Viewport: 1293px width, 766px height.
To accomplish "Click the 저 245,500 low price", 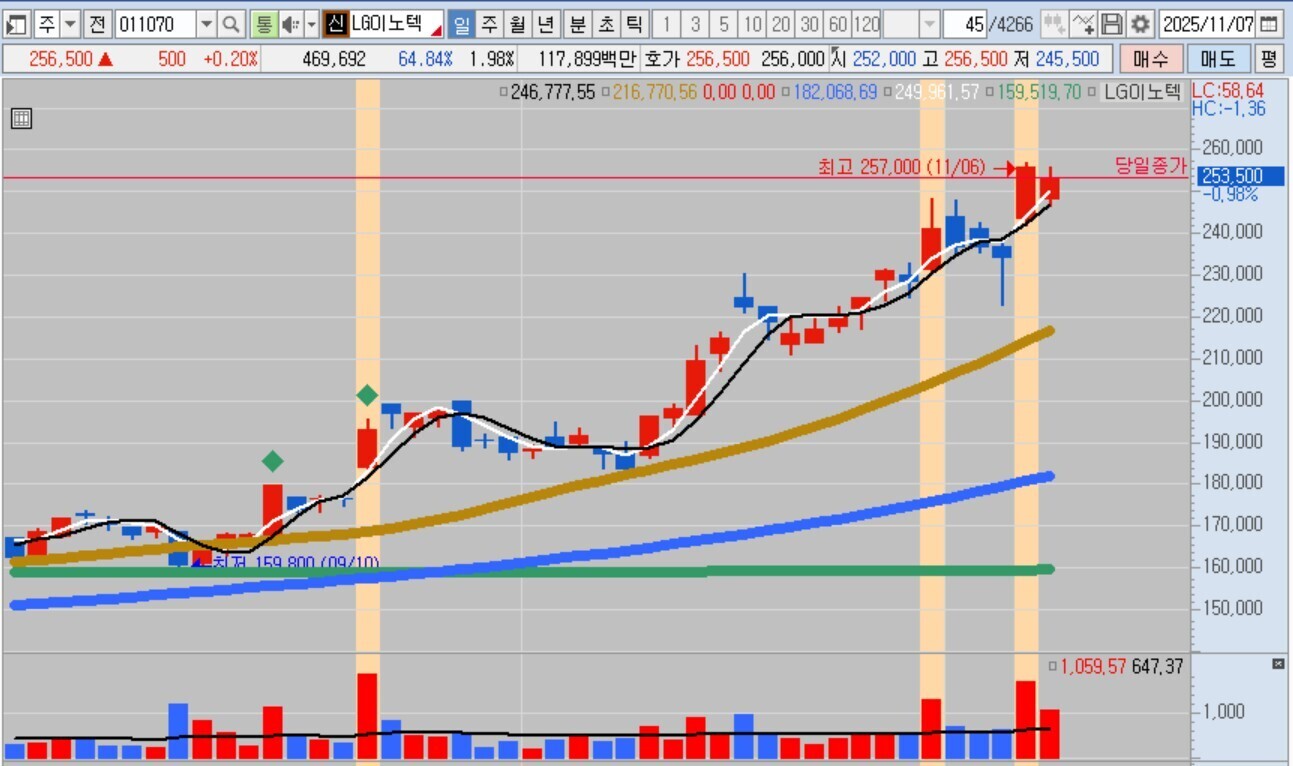I will (x=1055, y=59).
